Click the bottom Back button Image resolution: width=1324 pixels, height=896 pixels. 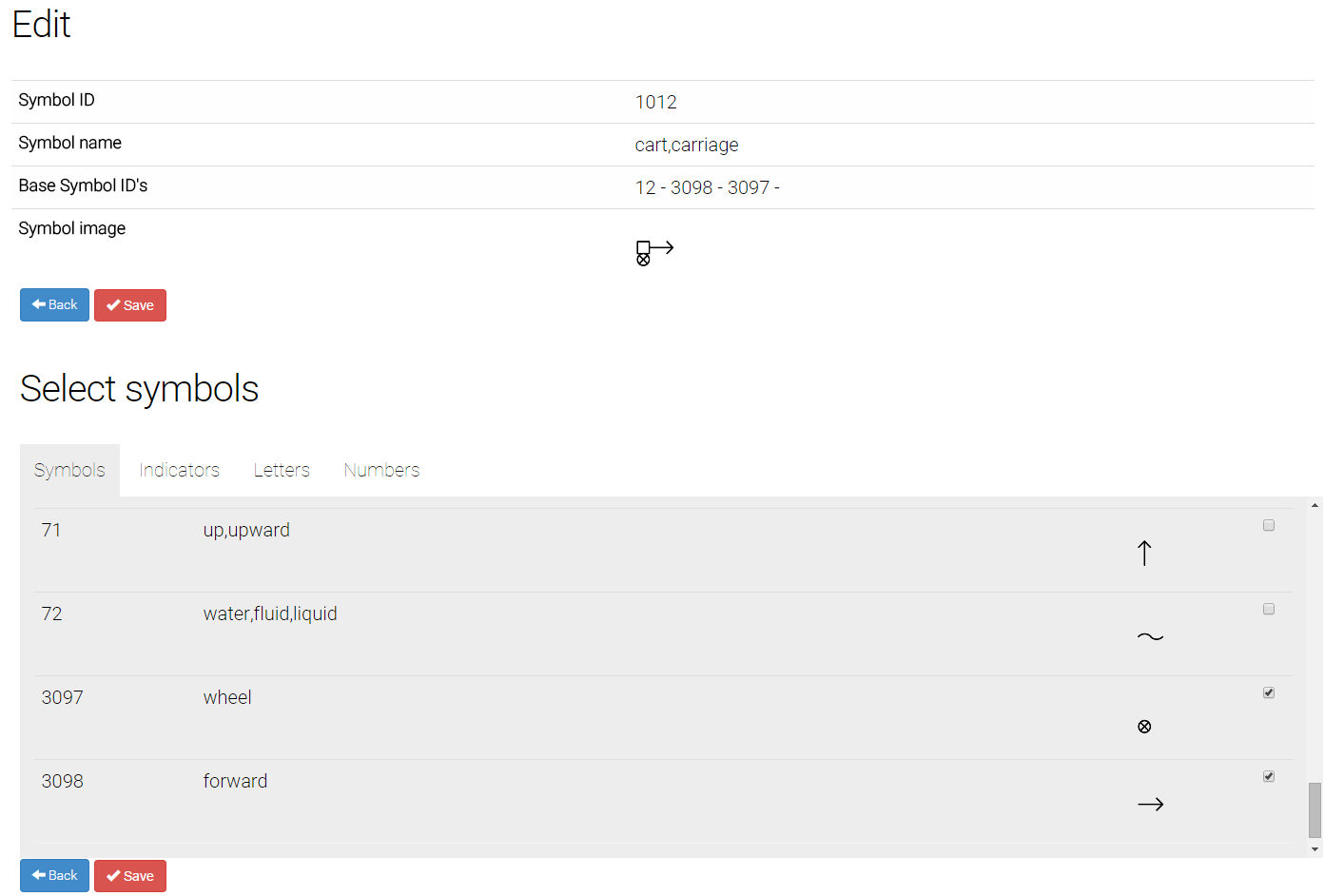(x=54, y=875)
